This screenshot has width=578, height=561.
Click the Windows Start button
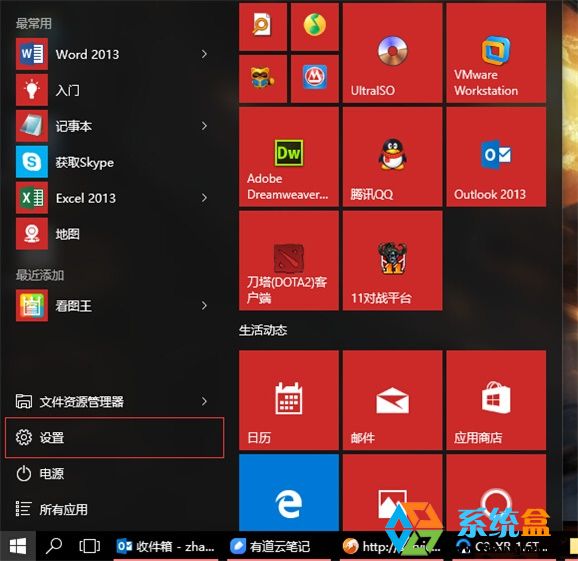click(18, 546)
